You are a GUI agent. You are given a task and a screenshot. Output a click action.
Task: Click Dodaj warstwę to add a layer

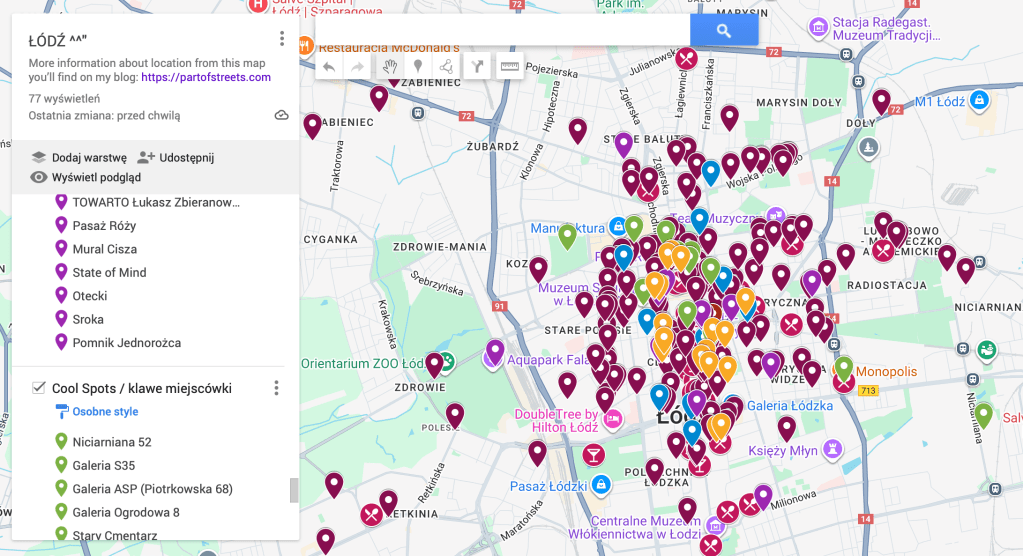tap(79, 157)
